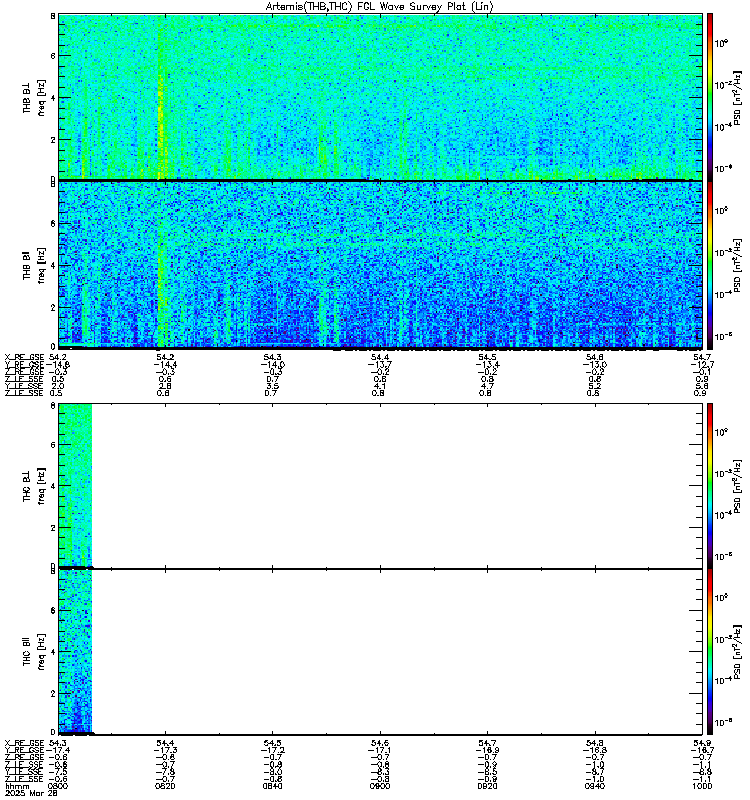Click the THC B⊥ data strip near 0800
750x800 pixels.
click(75, 485)
